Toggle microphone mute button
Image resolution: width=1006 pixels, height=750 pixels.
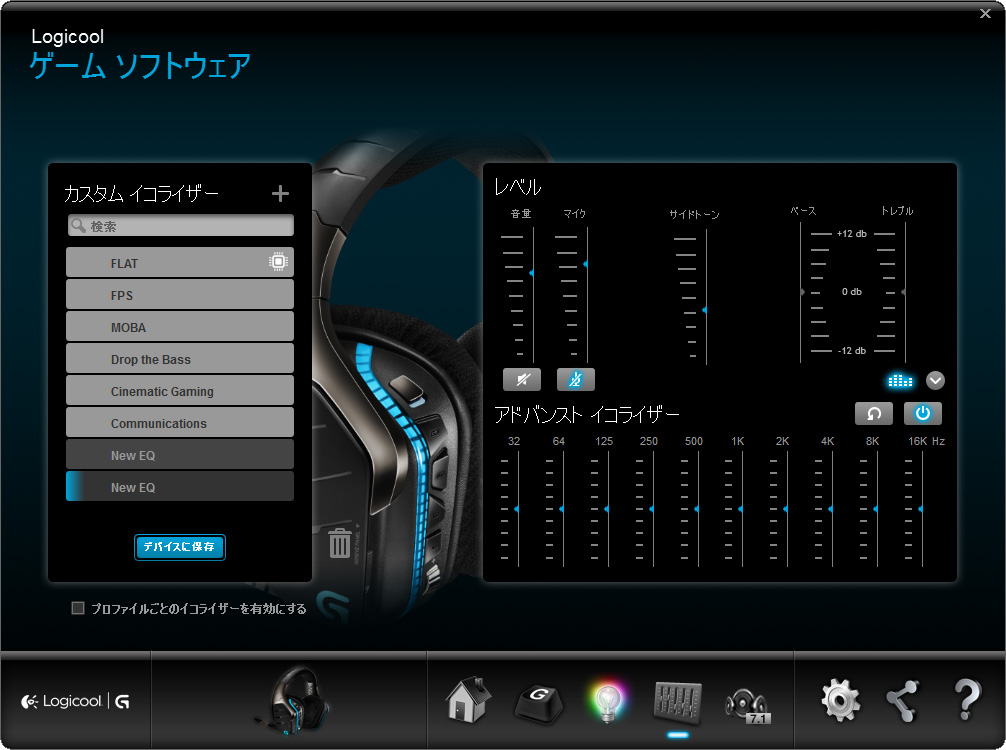[x=575, y=379]
